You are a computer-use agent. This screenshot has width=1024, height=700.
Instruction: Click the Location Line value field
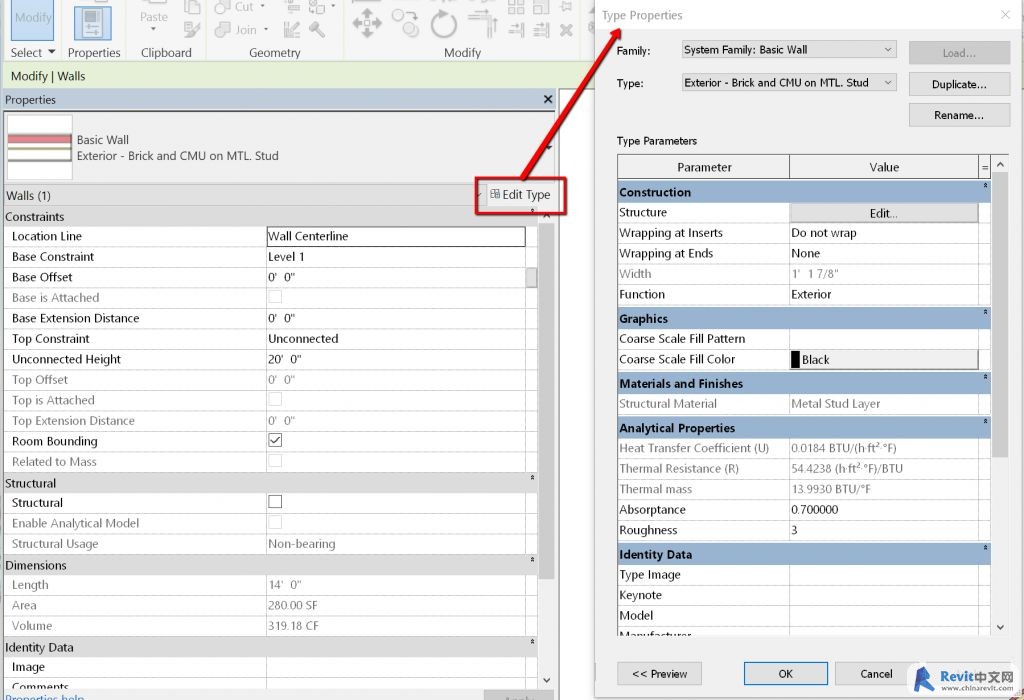tap(396, 236)
